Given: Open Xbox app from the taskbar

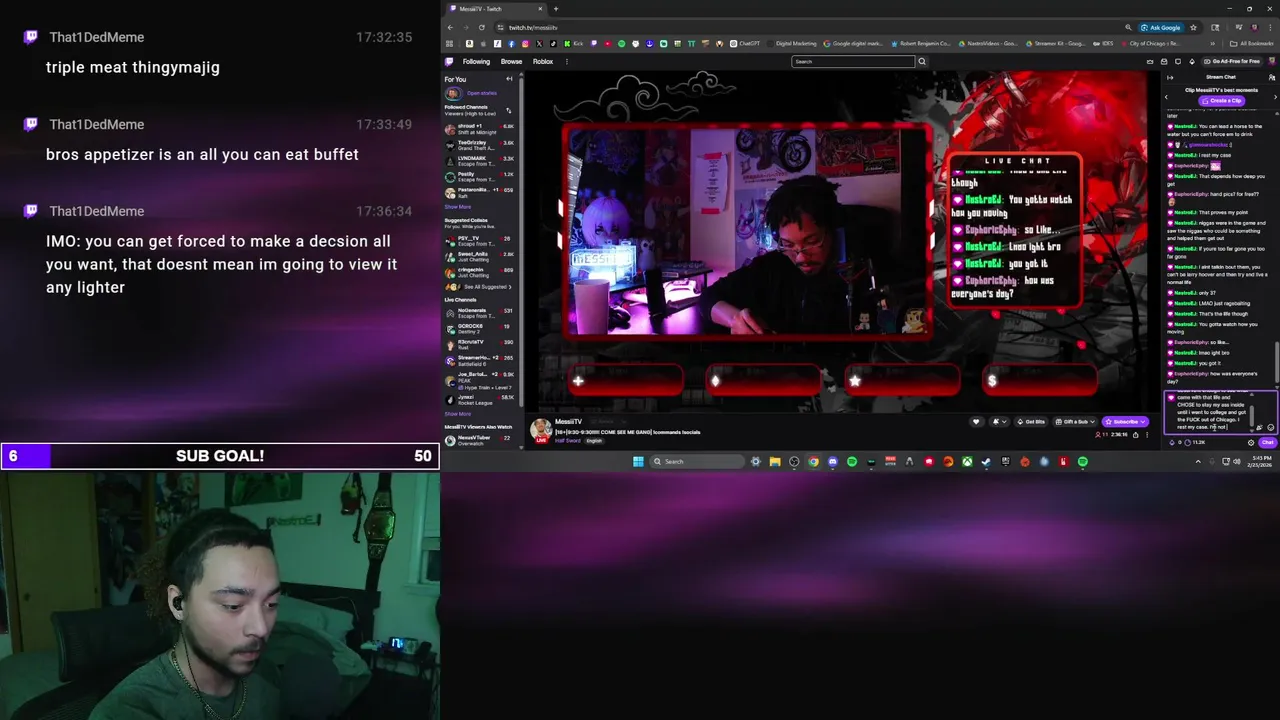Looking at the screenshot, I should tap(967, 462).
